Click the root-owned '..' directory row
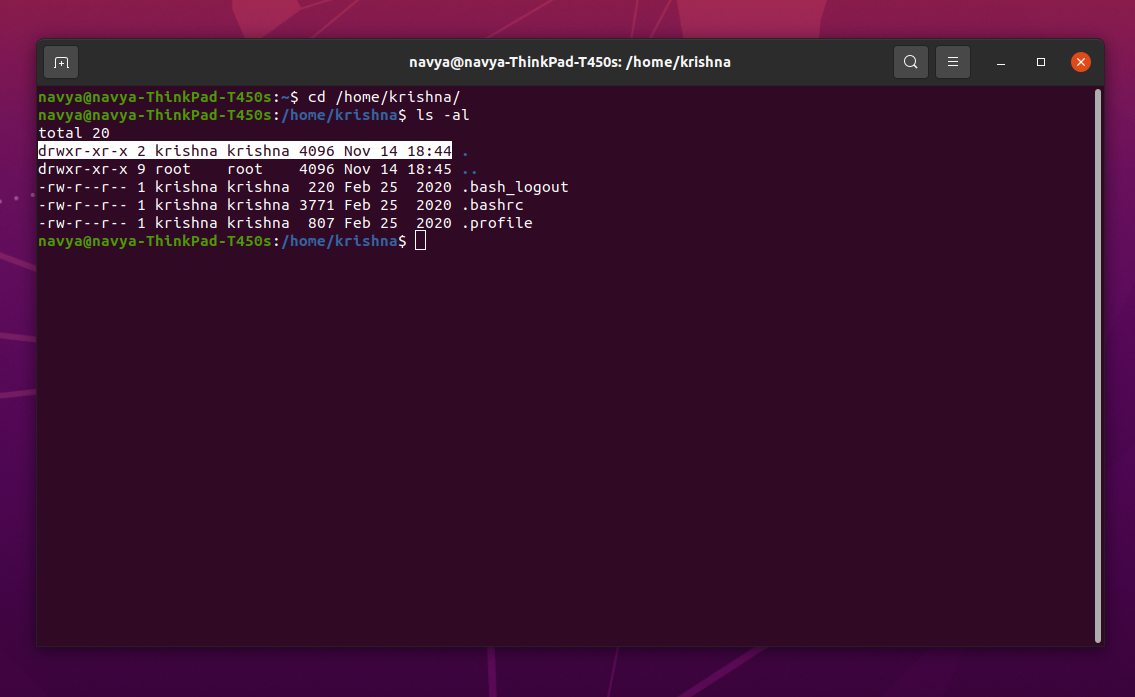Screen dimensions: 1135x697 (258, 169)
